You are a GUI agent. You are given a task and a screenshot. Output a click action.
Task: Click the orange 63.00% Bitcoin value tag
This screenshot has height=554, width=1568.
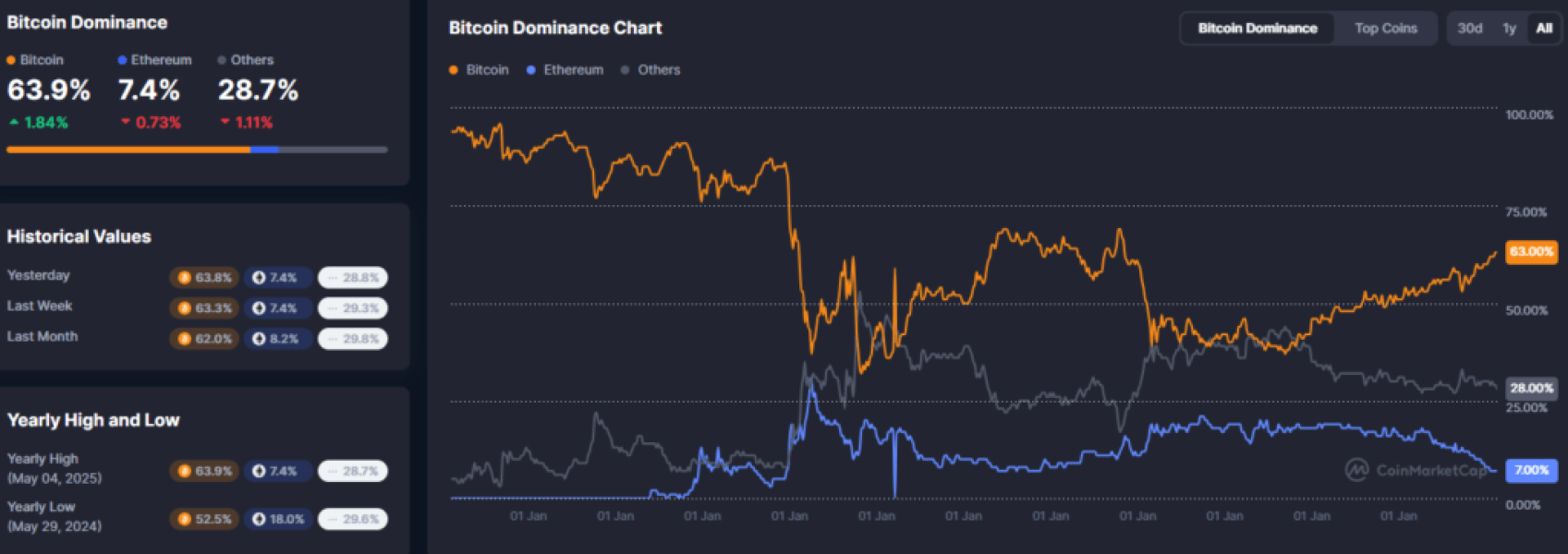(x=1531, y=251)
